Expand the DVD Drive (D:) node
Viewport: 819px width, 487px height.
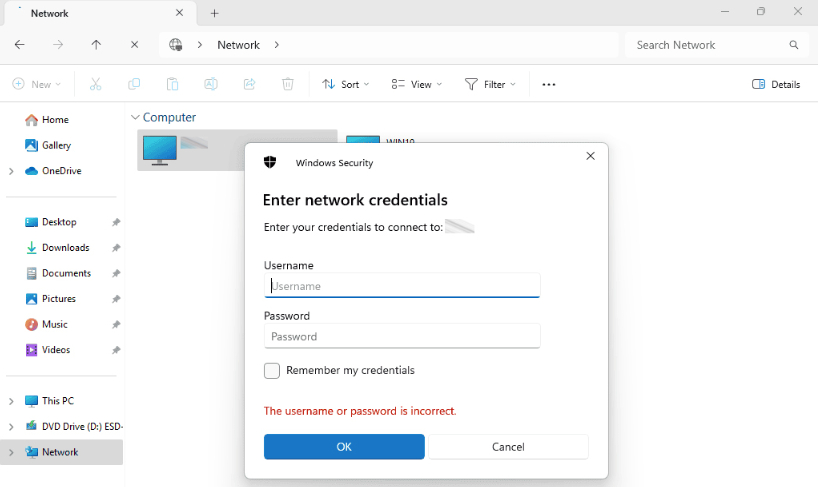(x=11, y=427)
